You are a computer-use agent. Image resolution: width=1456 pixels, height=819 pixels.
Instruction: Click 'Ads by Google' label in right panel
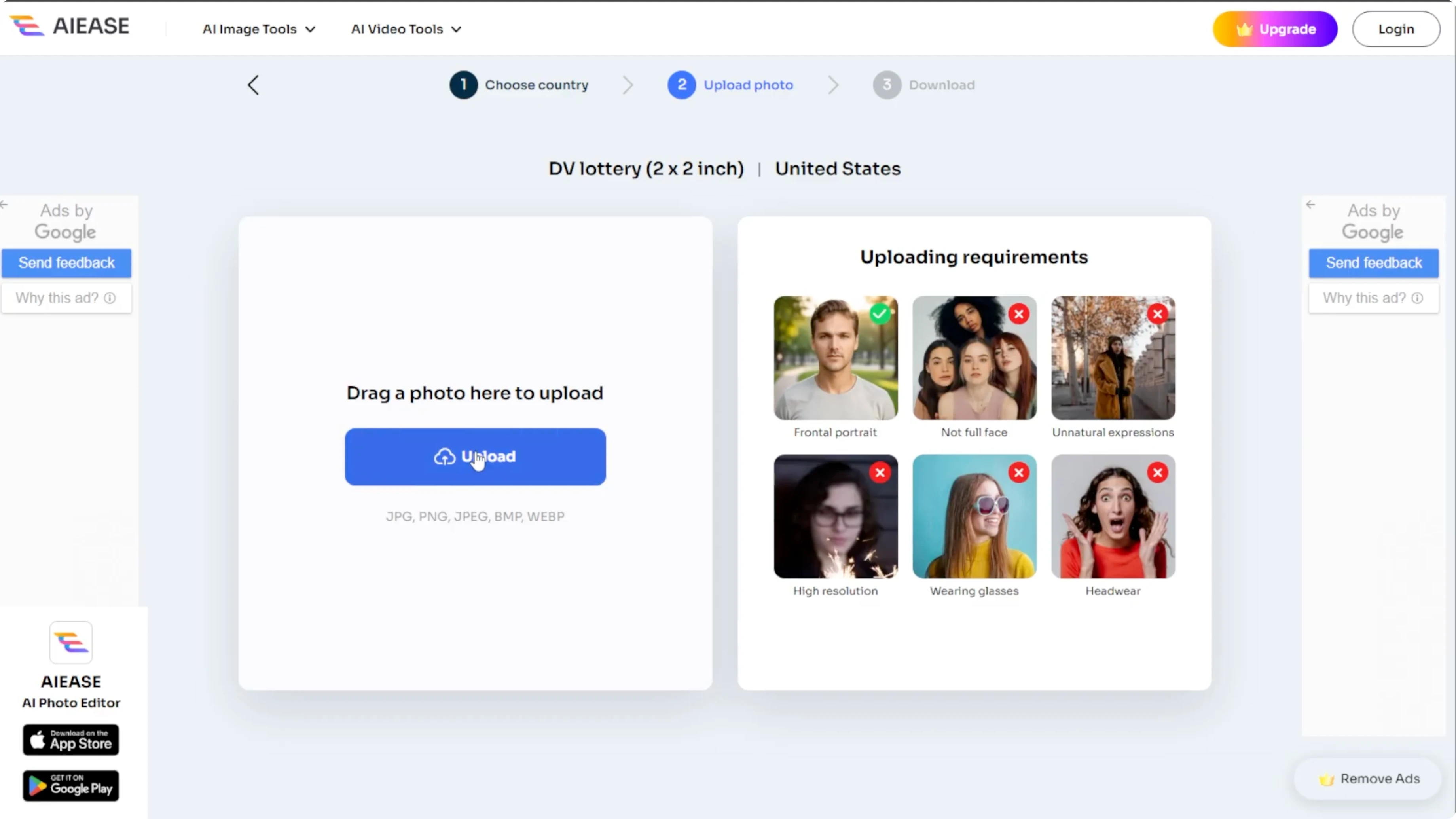tap(1373, 221)
